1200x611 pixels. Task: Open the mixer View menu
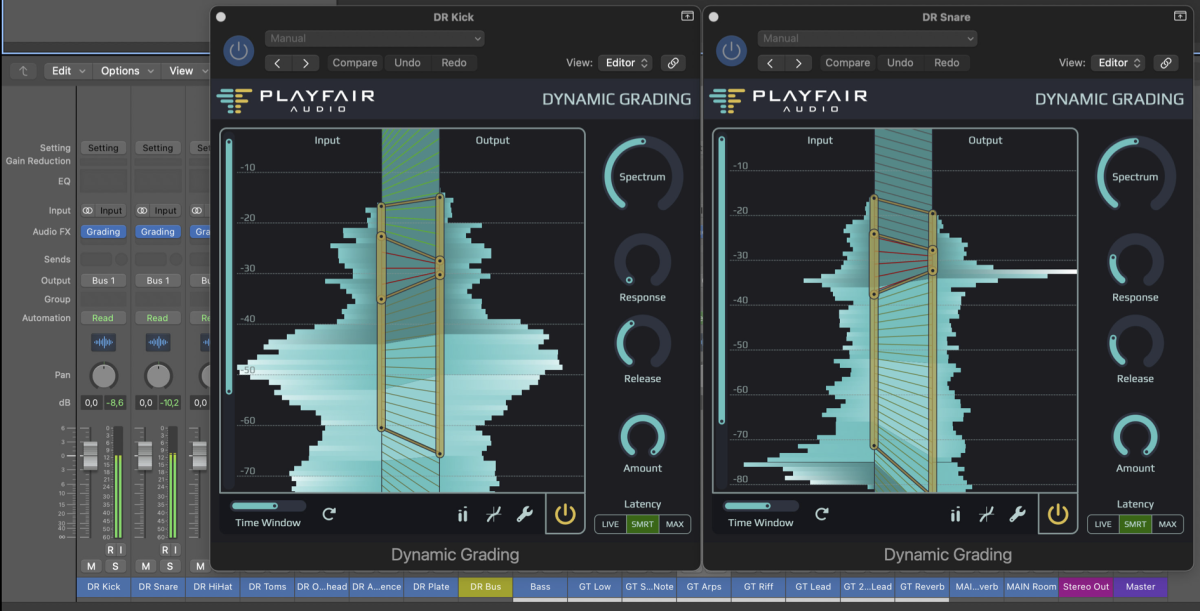tap(186, 71)
